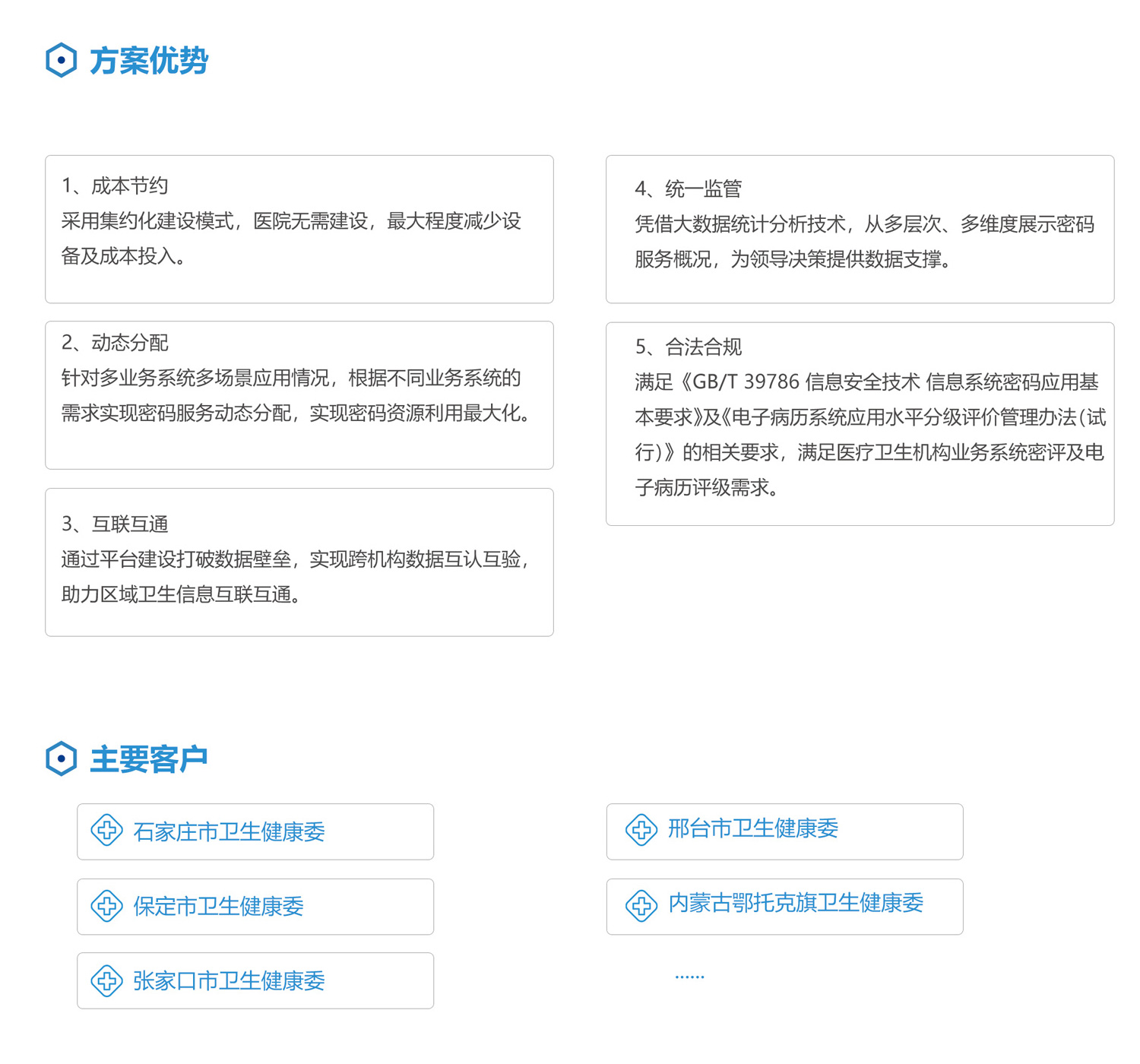Select the 成本节约 advantage card
Viewport: 1140px width, 1064px height.
click(x=299, y=229)
